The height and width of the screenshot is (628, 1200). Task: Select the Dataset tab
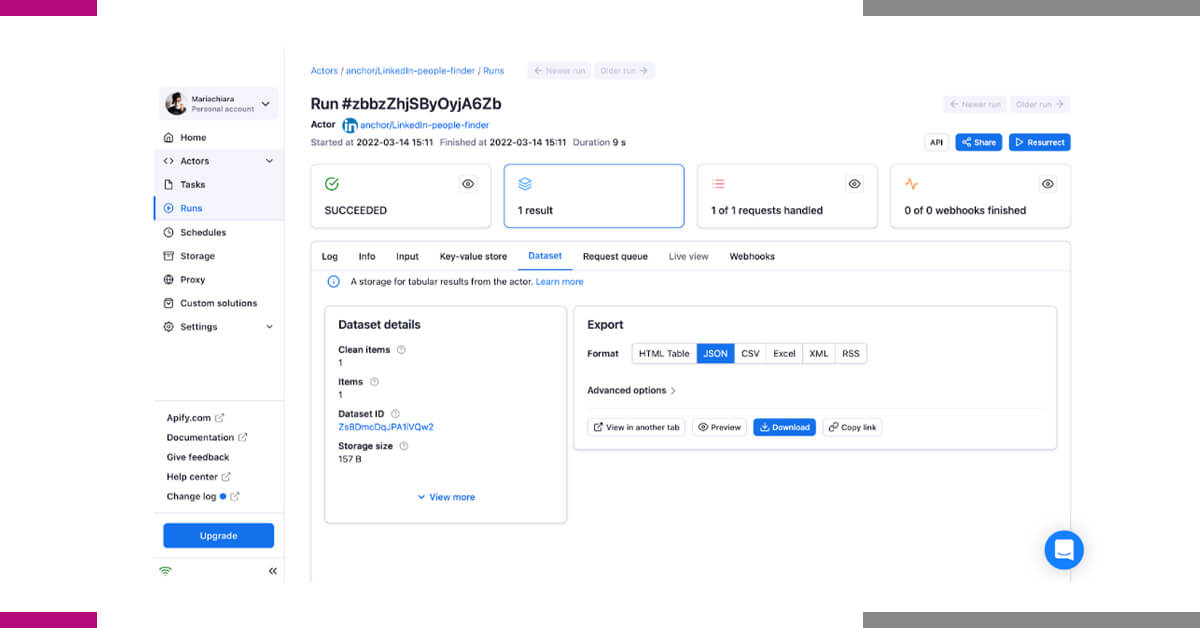pos(545,257)
